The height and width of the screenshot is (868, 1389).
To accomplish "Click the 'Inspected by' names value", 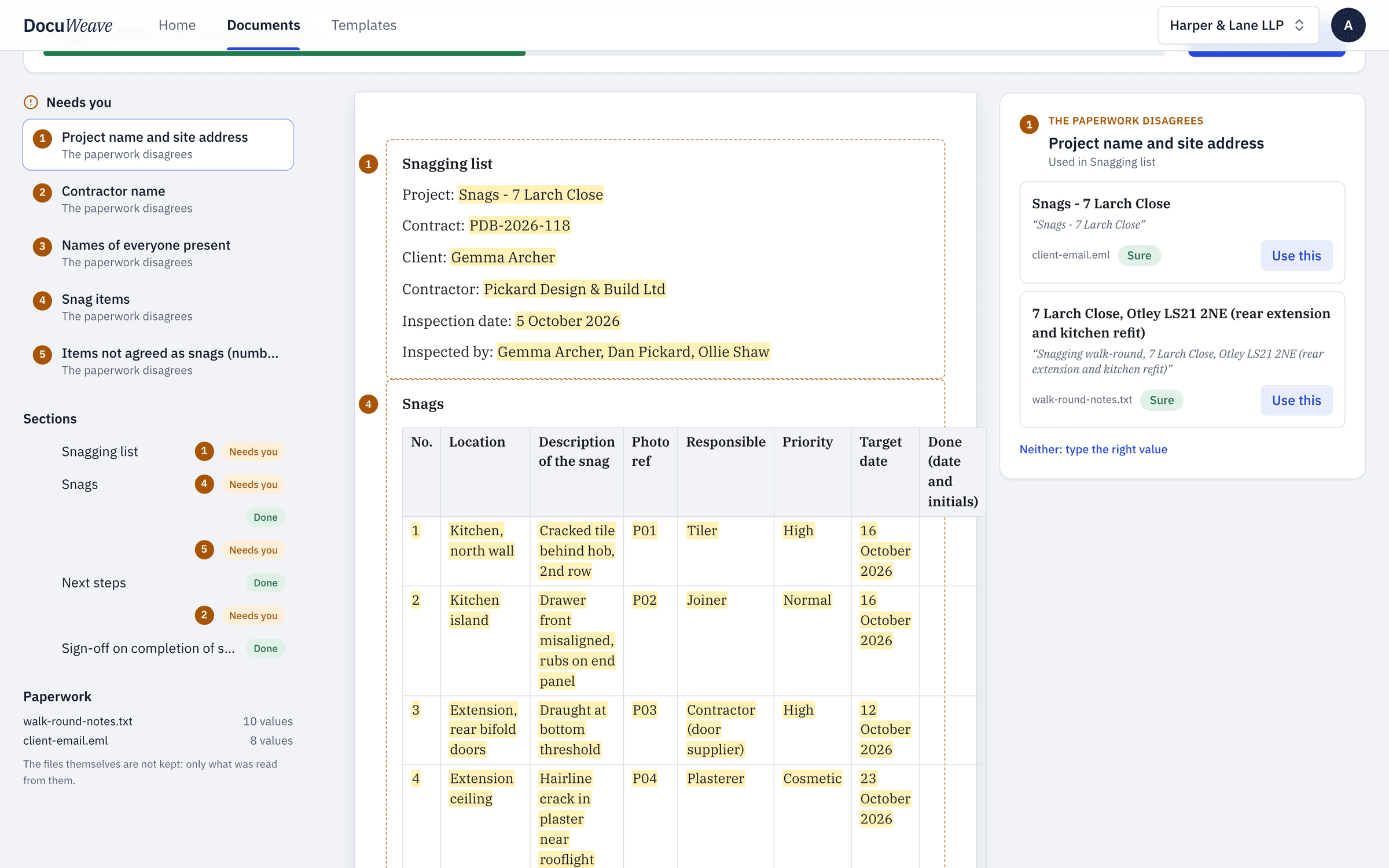I will (633, 352).
